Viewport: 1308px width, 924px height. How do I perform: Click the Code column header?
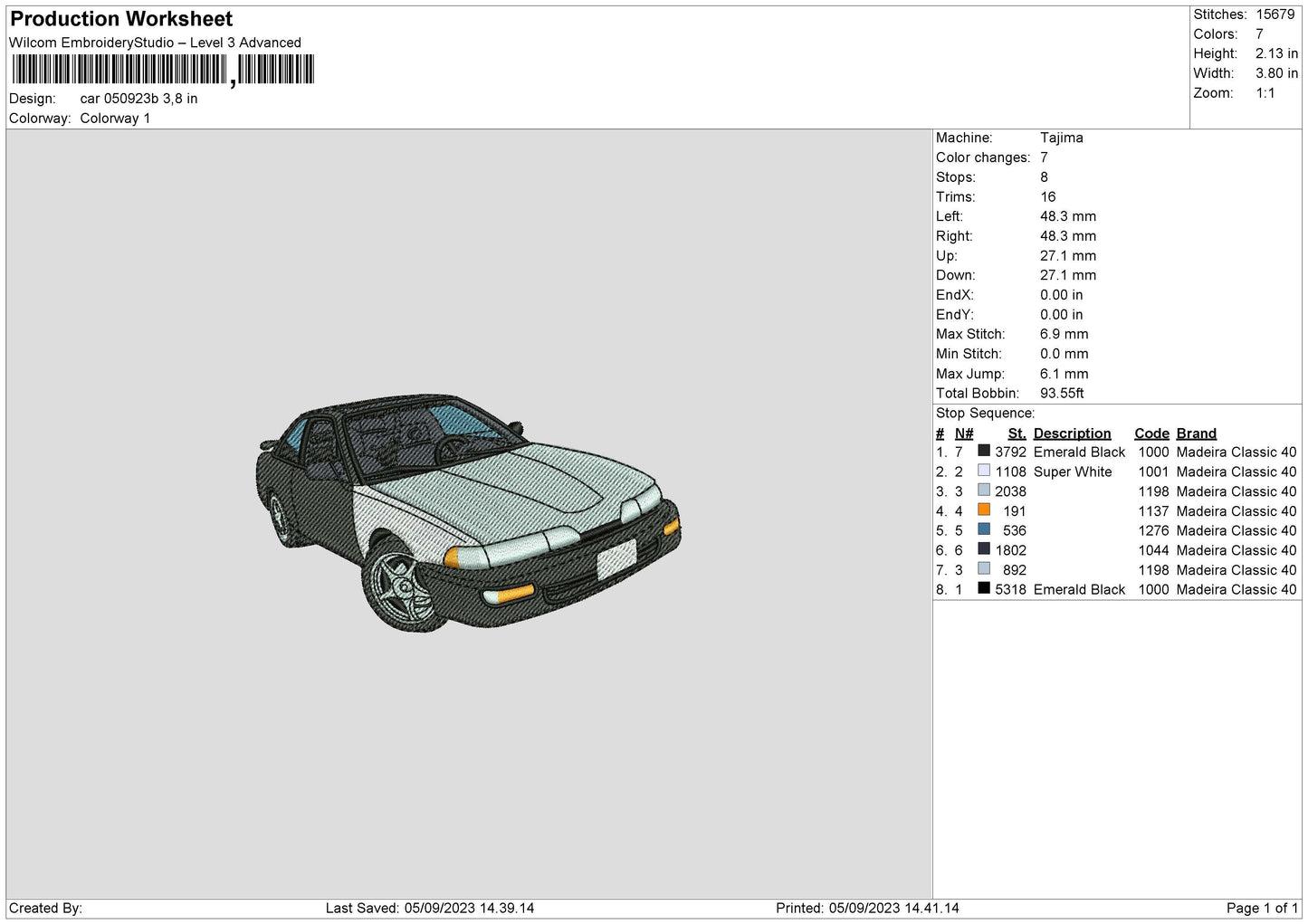(x=1151, y=433)
